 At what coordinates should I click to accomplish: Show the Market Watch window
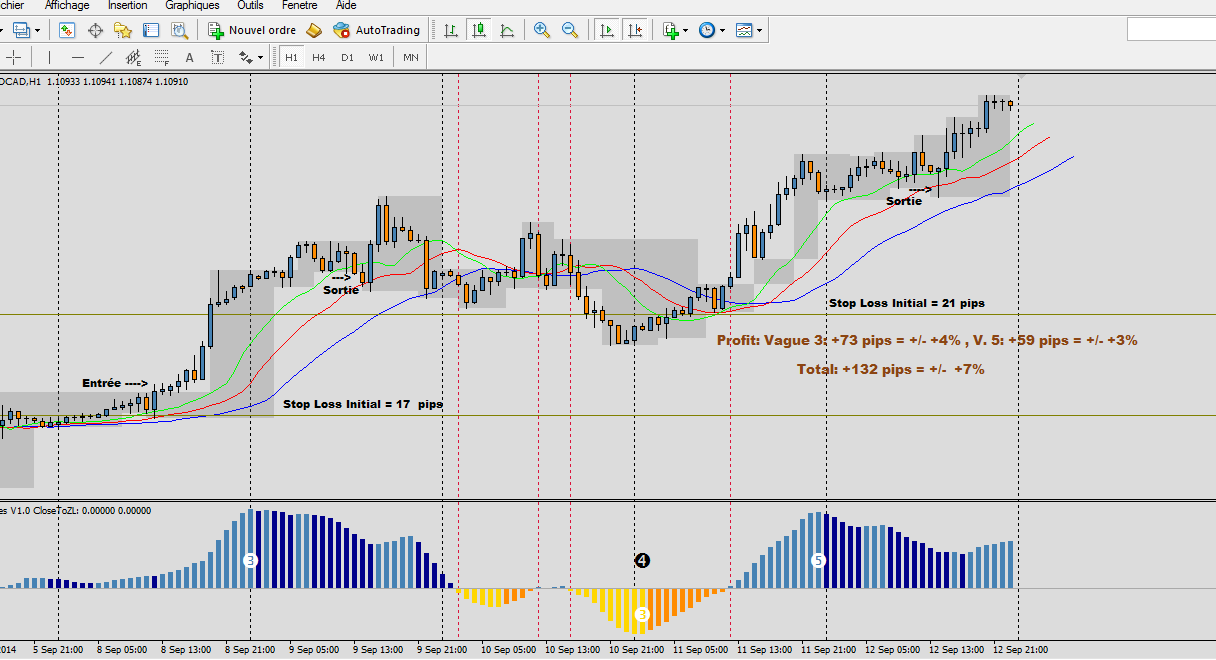click(67, 30)
